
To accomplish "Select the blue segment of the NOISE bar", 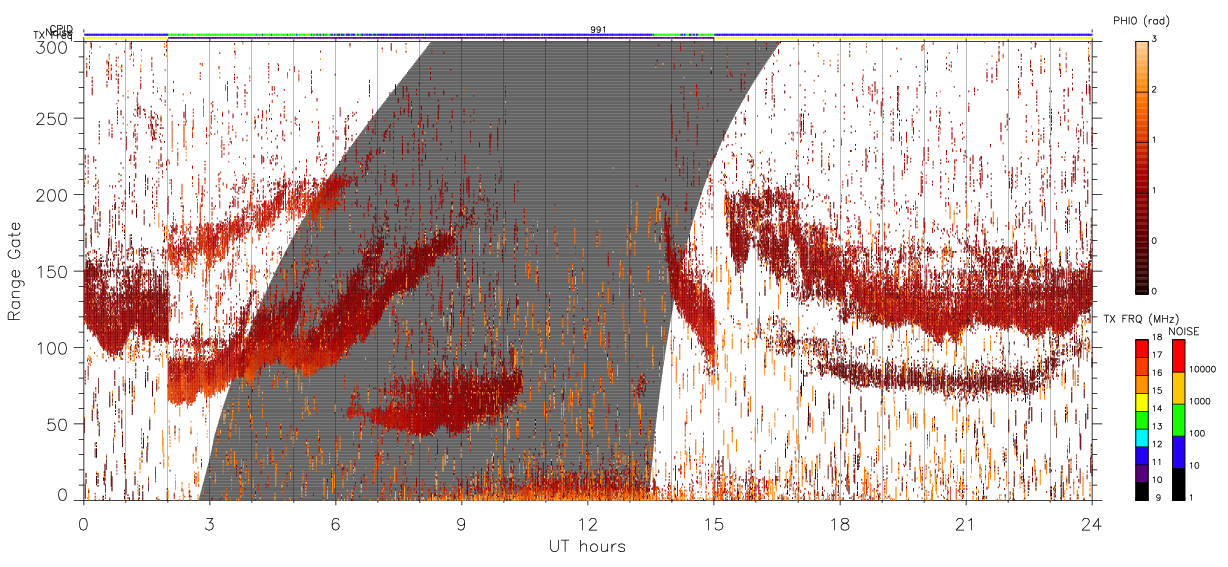I will [1179, 452].
